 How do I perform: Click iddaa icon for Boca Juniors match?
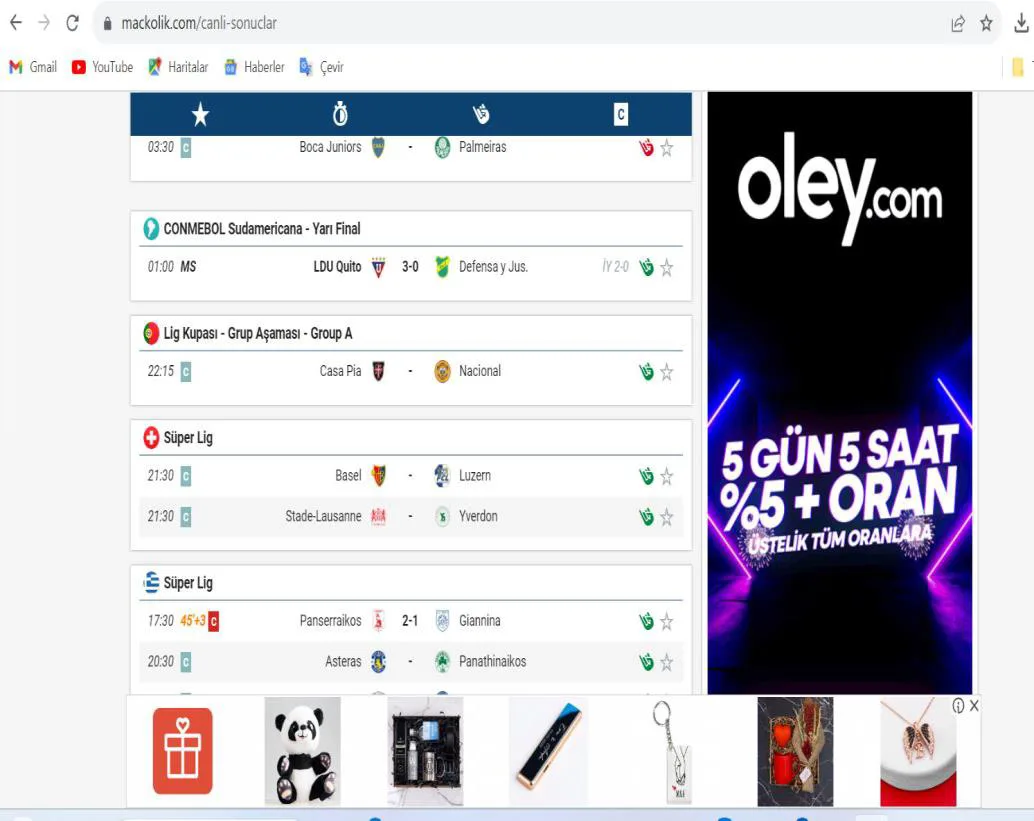pos(646,148)
